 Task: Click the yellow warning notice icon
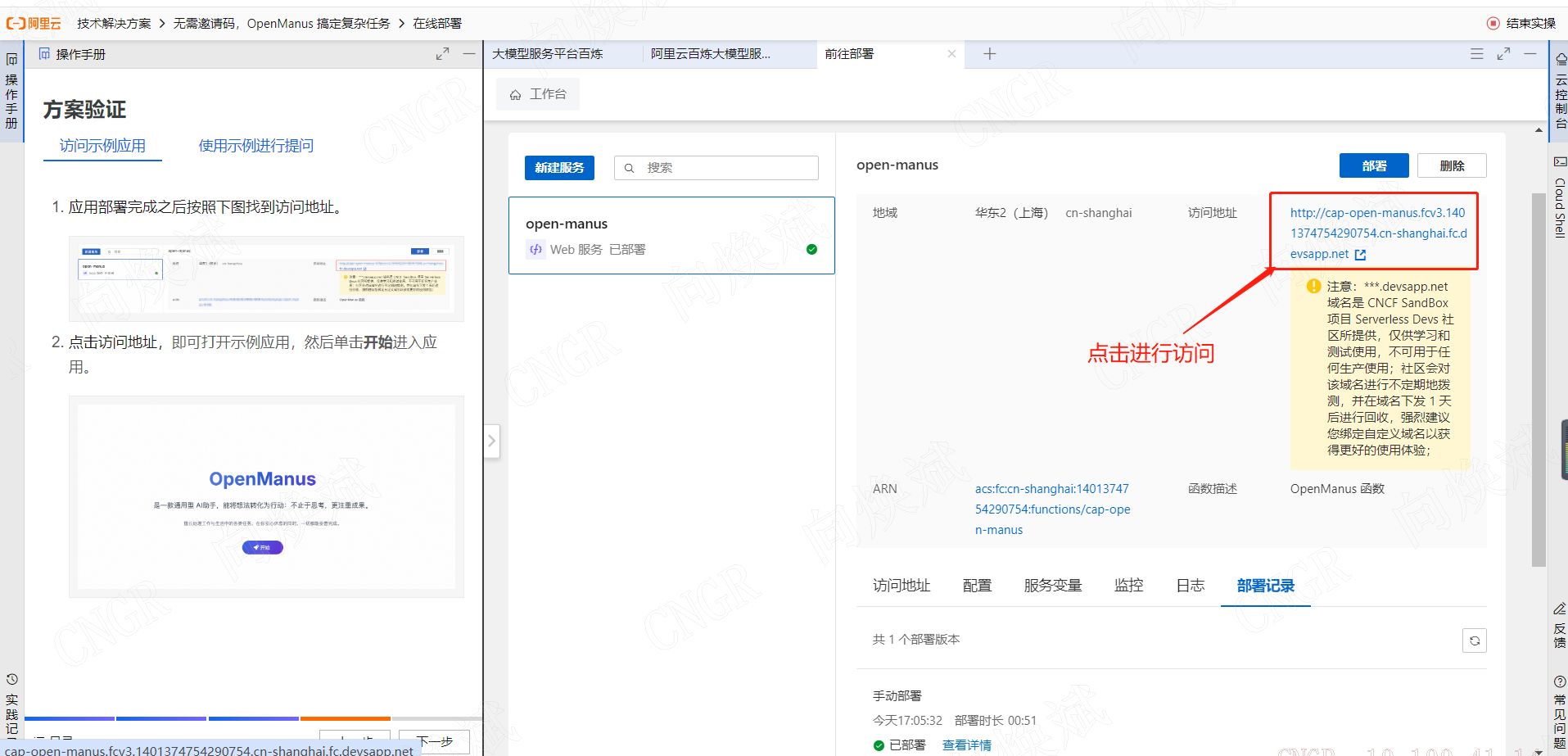1313,286
